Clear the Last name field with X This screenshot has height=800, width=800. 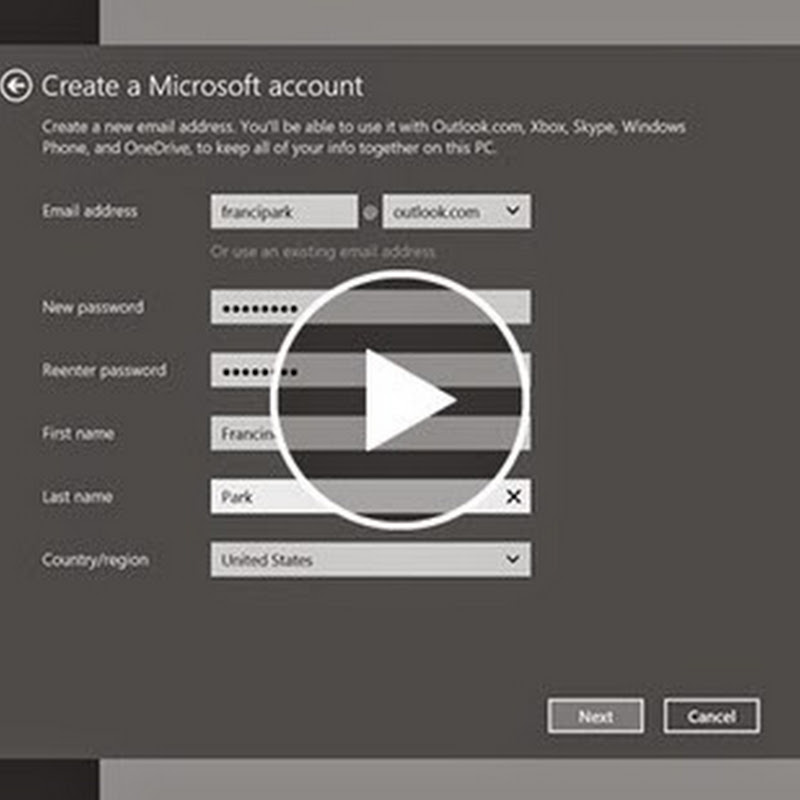point(513,496)
